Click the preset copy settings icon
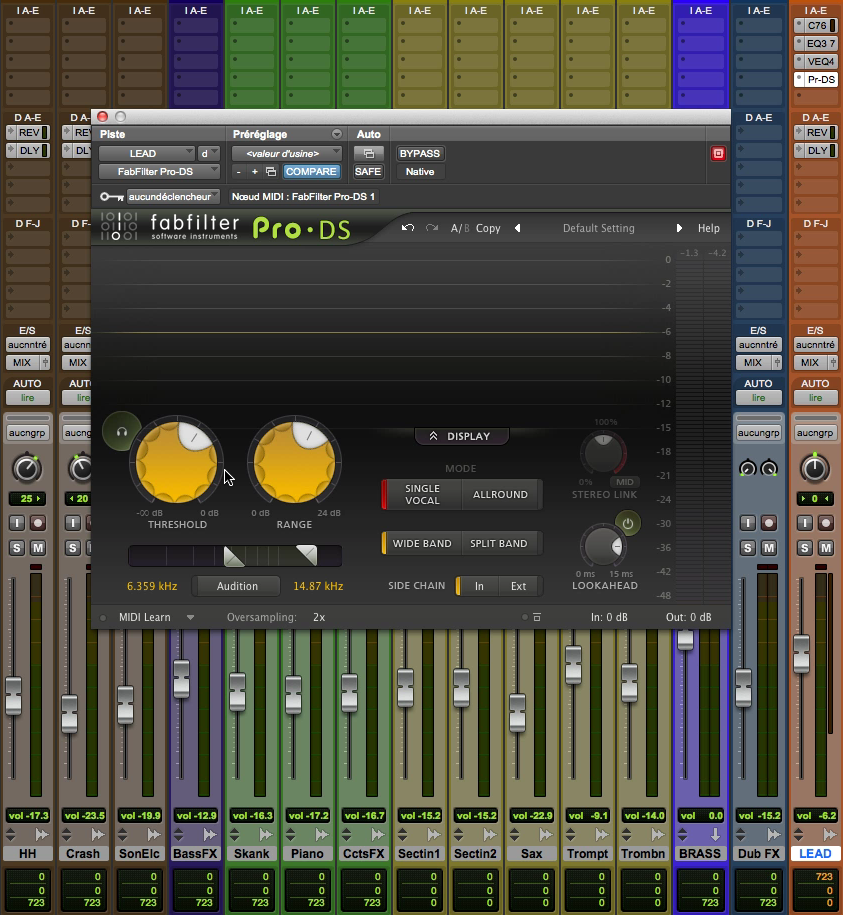843x915 pixels. [x=271, y=172]
